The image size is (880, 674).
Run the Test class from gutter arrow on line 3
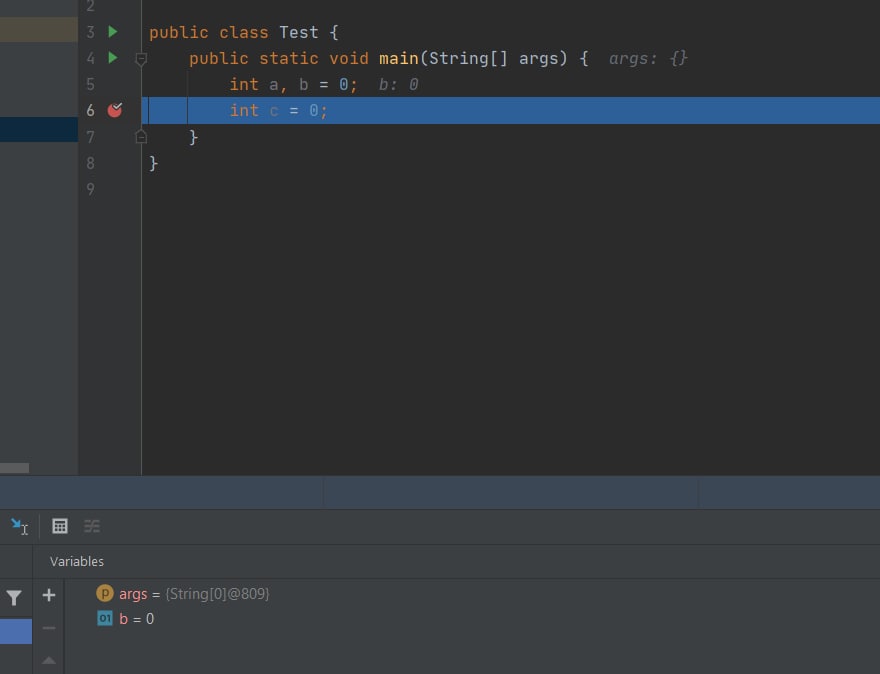tap(113, 32)
